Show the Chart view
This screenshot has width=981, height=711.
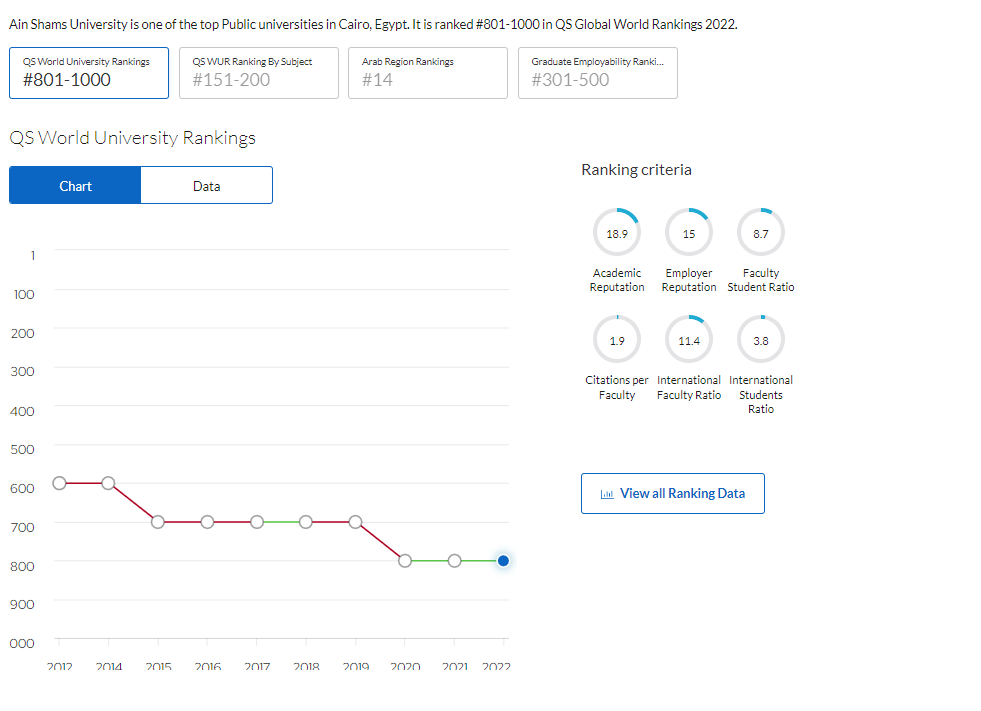75,185
